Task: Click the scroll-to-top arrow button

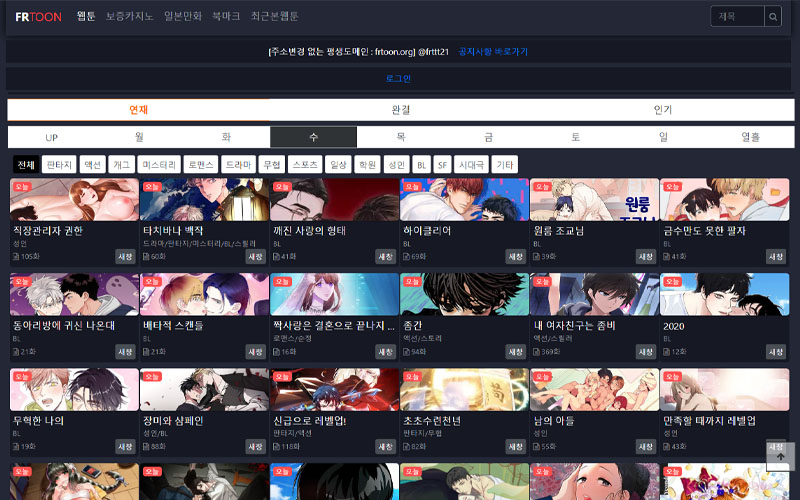Action: (780, 456)
